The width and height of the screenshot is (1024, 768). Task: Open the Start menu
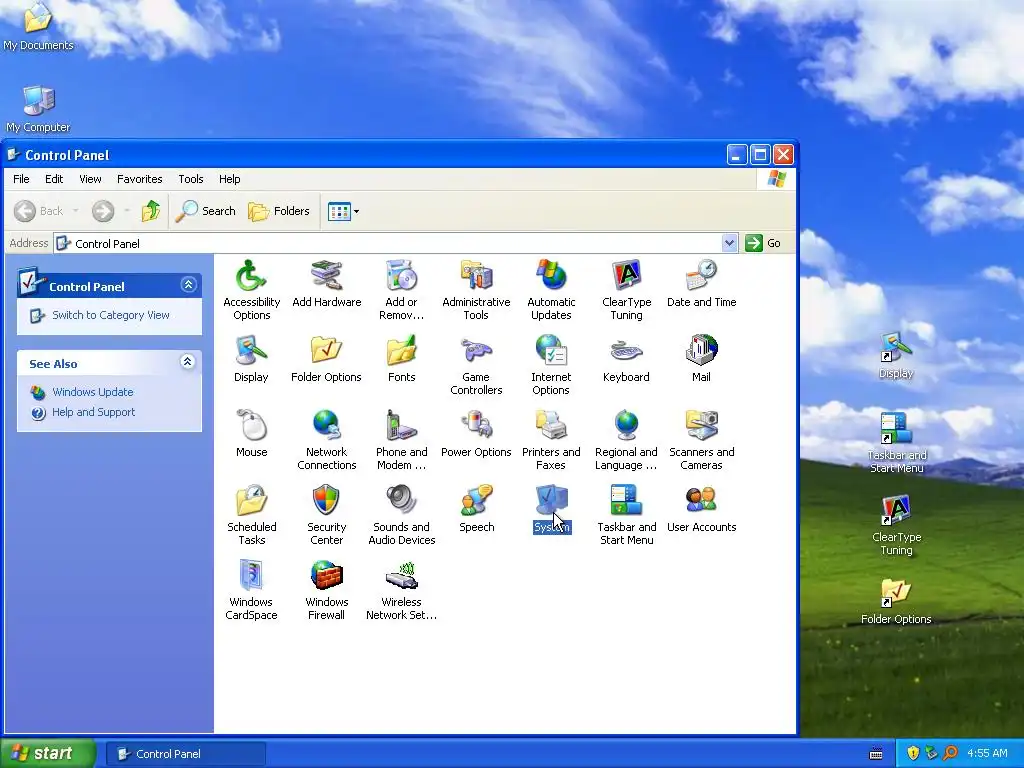pos(48,753)
